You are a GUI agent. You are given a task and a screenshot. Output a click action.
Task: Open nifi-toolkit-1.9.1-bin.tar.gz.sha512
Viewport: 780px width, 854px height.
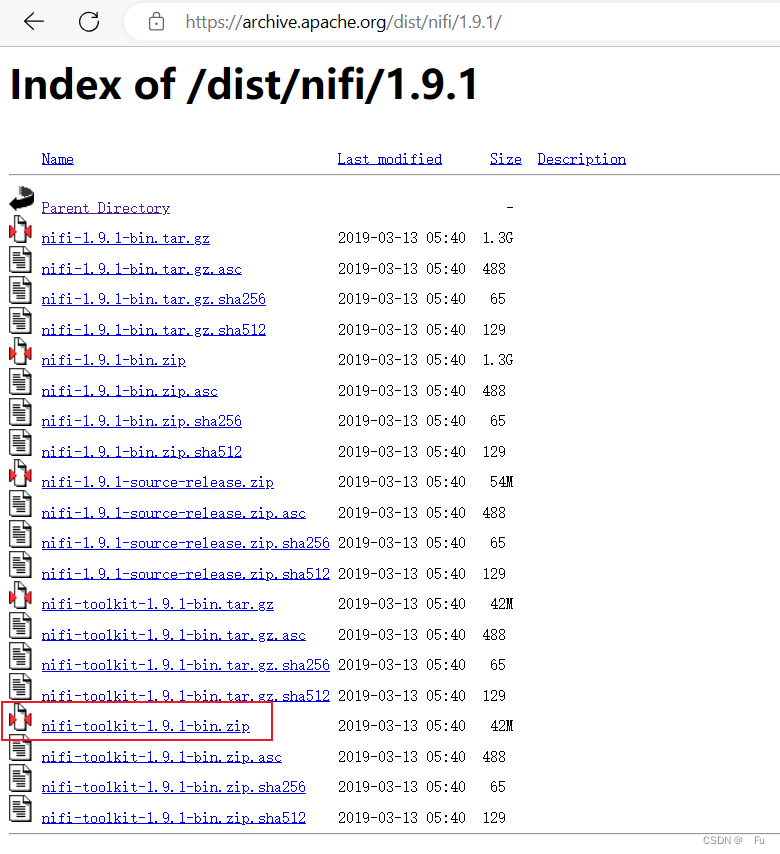coord(186,696)
